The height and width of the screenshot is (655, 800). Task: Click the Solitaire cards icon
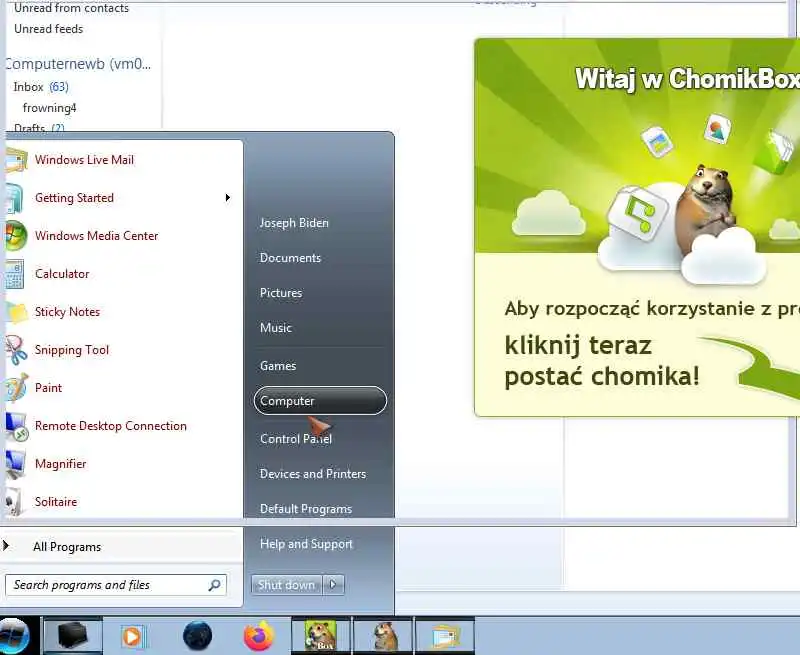13,502
